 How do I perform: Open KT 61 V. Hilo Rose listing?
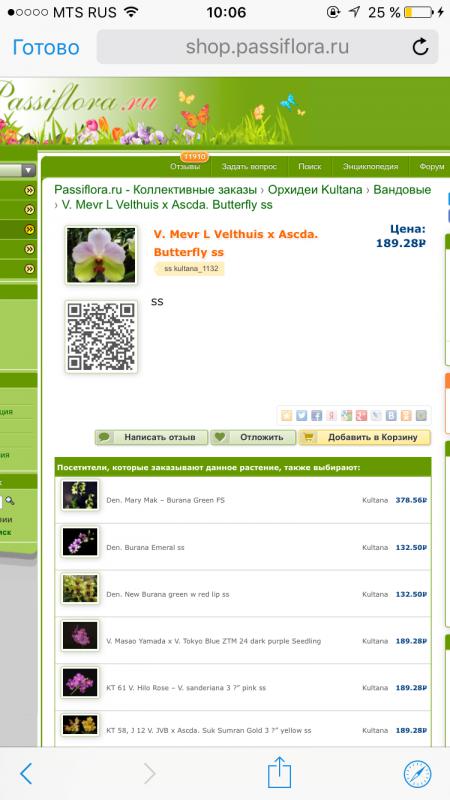[x=186, y=688]
